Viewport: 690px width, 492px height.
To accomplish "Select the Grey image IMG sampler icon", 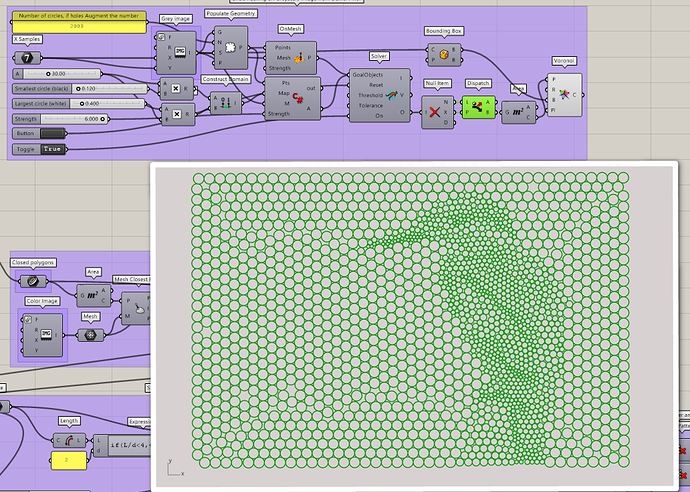I will 180,52.
